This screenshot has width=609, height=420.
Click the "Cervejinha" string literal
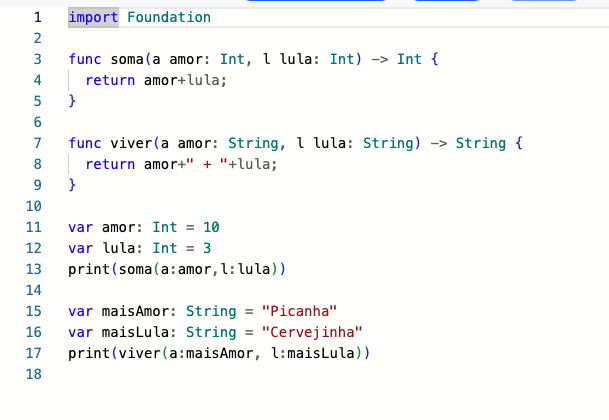point(312,332)
